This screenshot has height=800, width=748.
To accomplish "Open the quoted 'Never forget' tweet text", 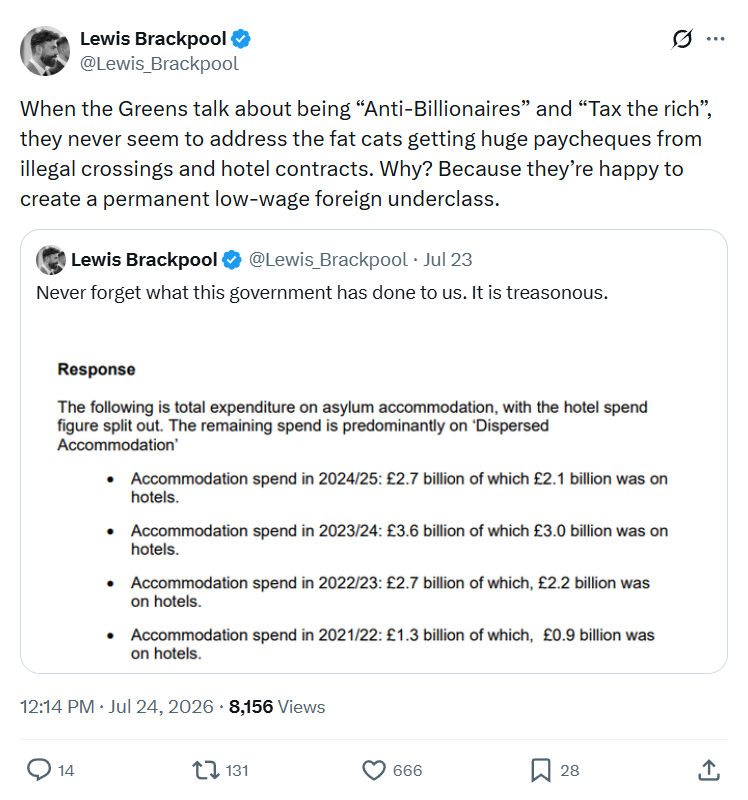I will coord(322,293).
